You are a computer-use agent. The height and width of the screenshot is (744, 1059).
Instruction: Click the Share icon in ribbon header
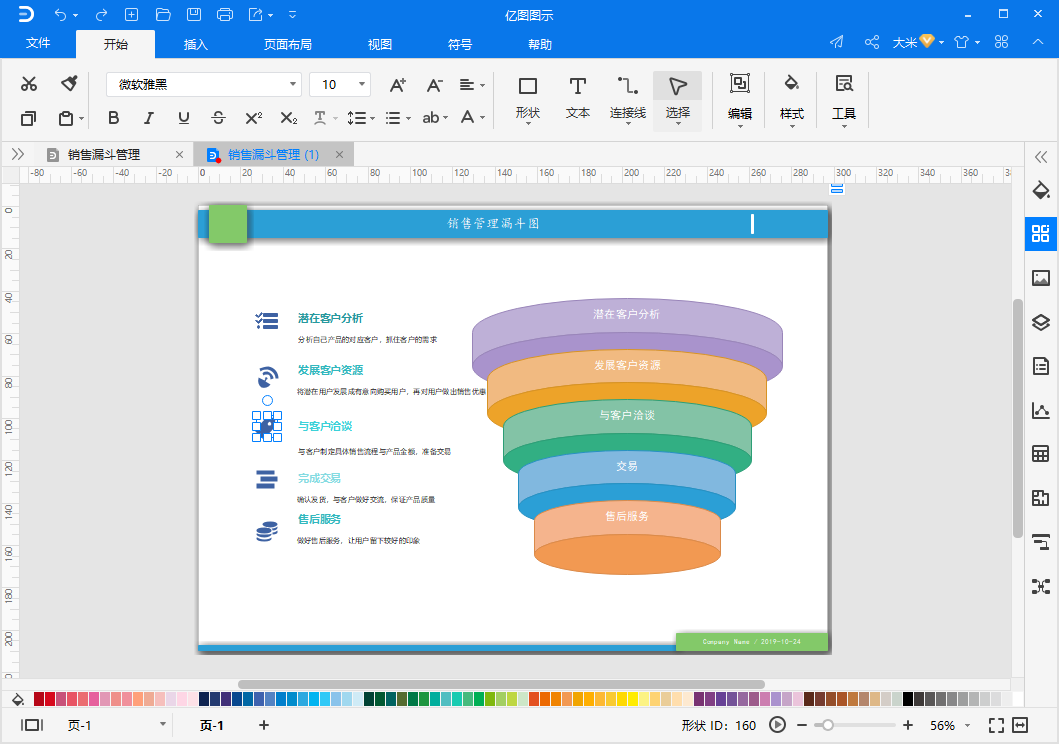click(872, 42)
